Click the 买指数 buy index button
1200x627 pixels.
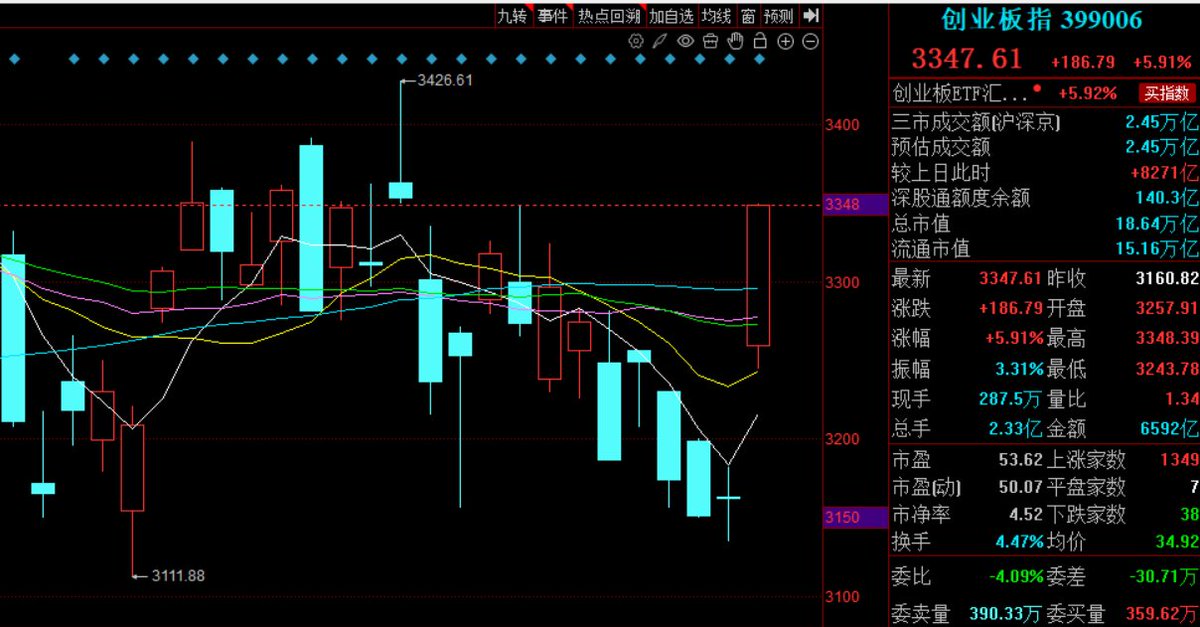pos(1168,94)
